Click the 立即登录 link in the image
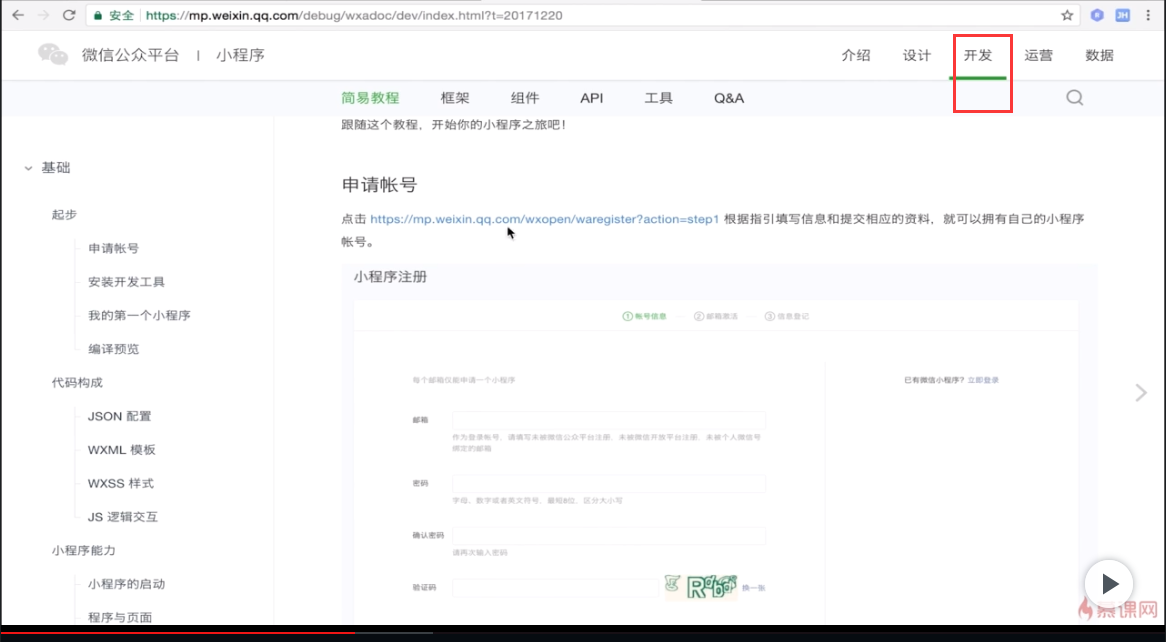Screen dimensions: 1166x642 [983, 380]
